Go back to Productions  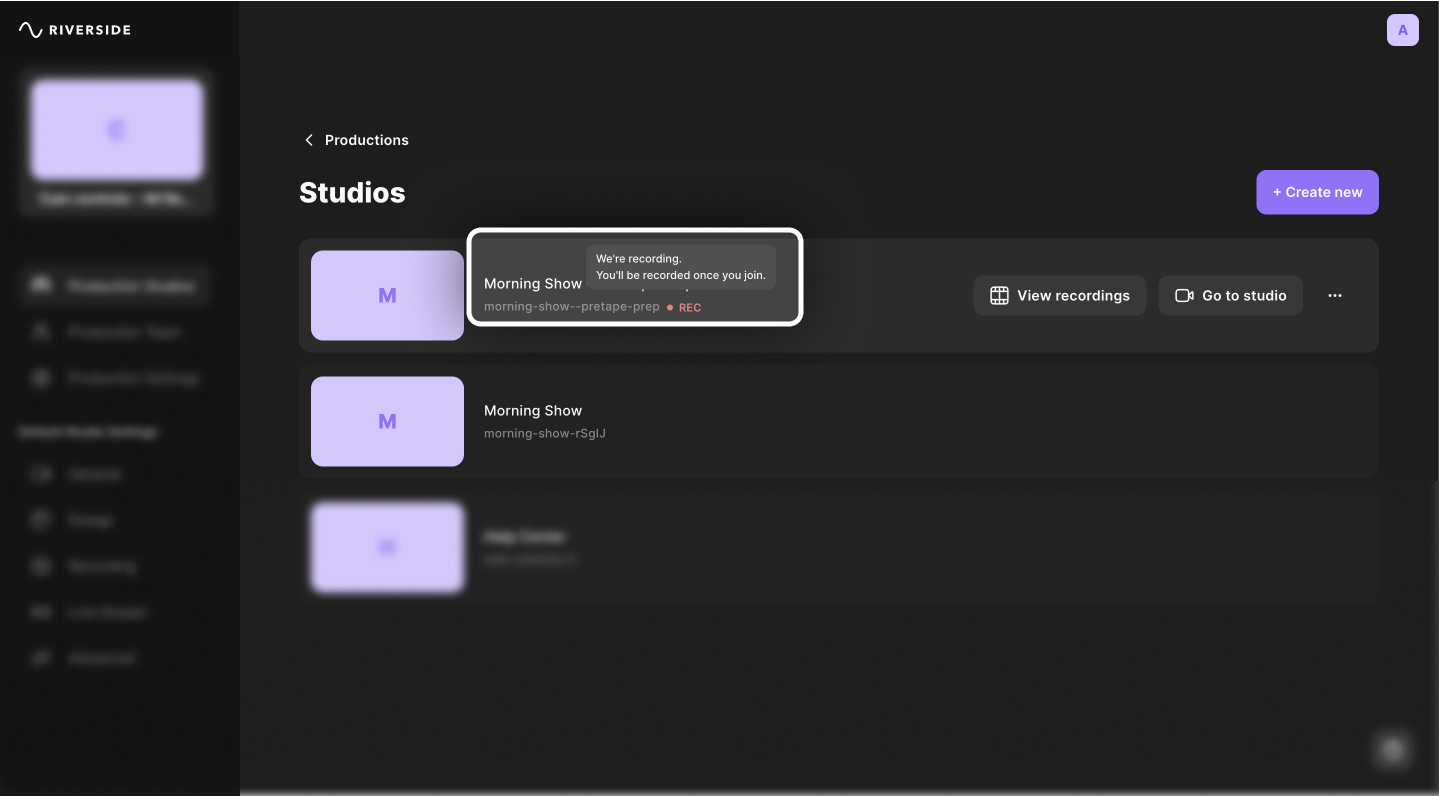(x=356, y=140)
